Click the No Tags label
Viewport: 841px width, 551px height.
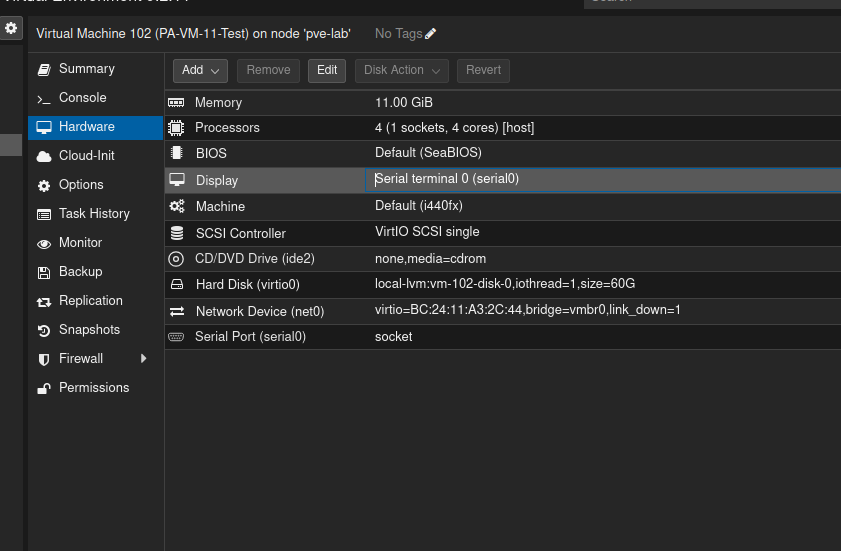pyautogui.click(x=399, y=34)
